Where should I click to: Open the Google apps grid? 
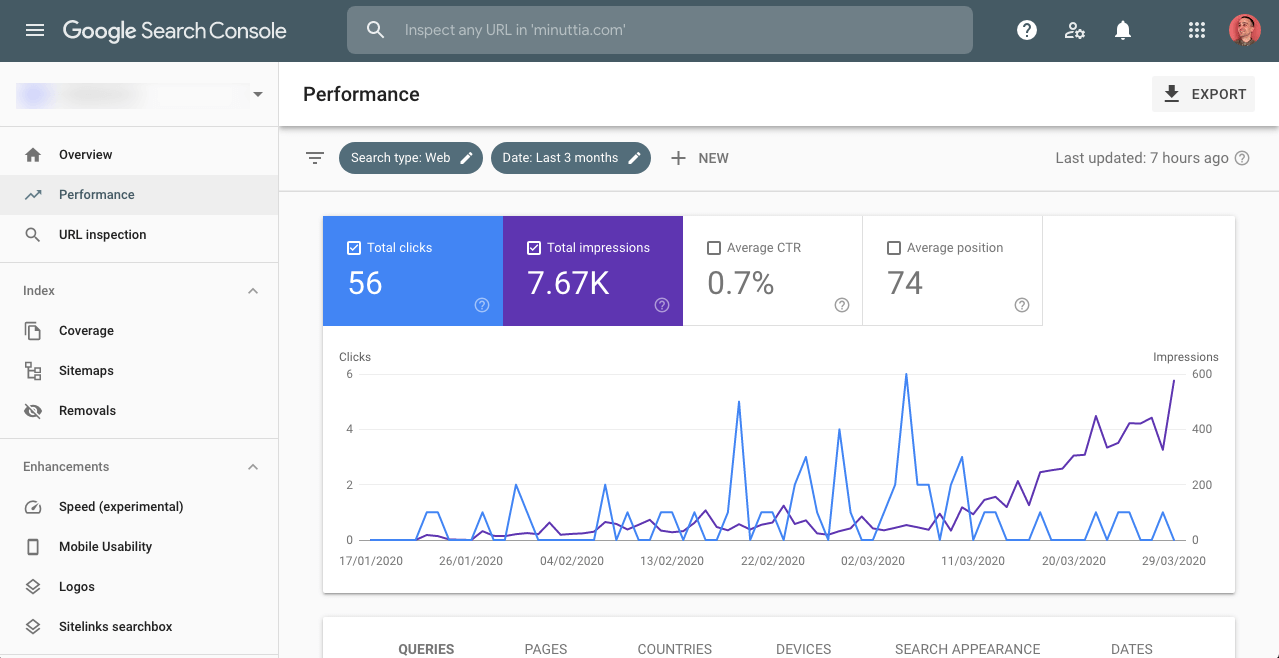tap(1196, 30)
